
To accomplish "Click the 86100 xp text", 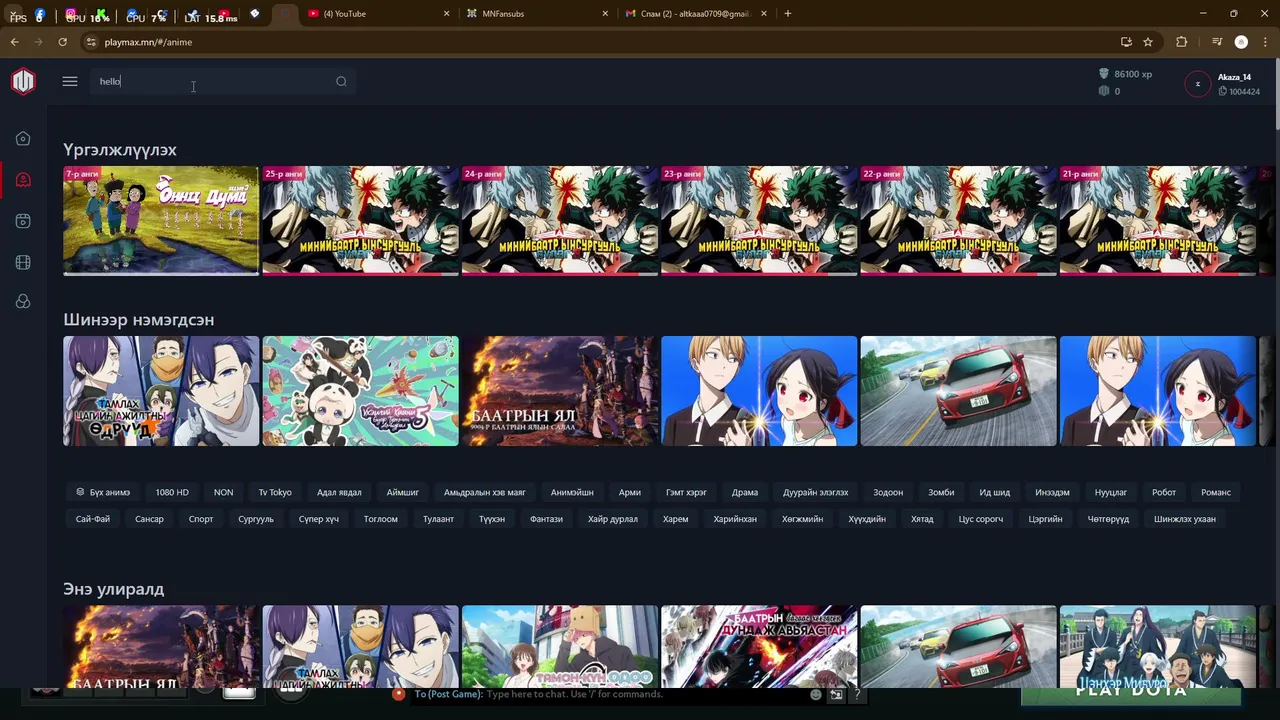I will (1133, 74).
